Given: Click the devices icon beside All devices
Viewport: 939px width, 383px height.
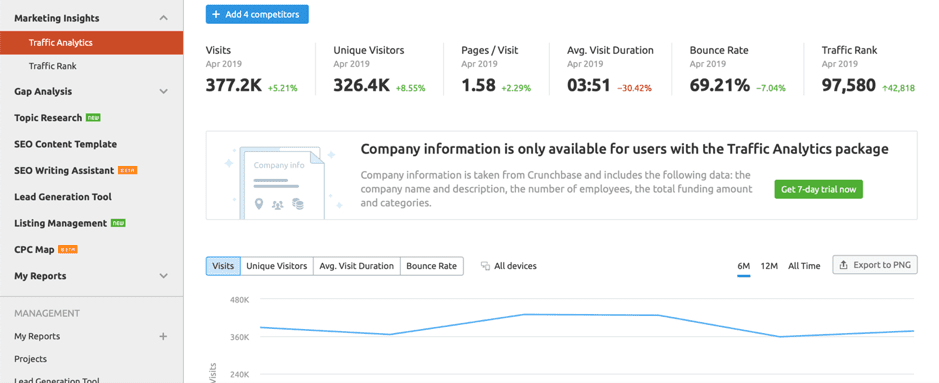Looking at the screenshot, I should 486,266.
